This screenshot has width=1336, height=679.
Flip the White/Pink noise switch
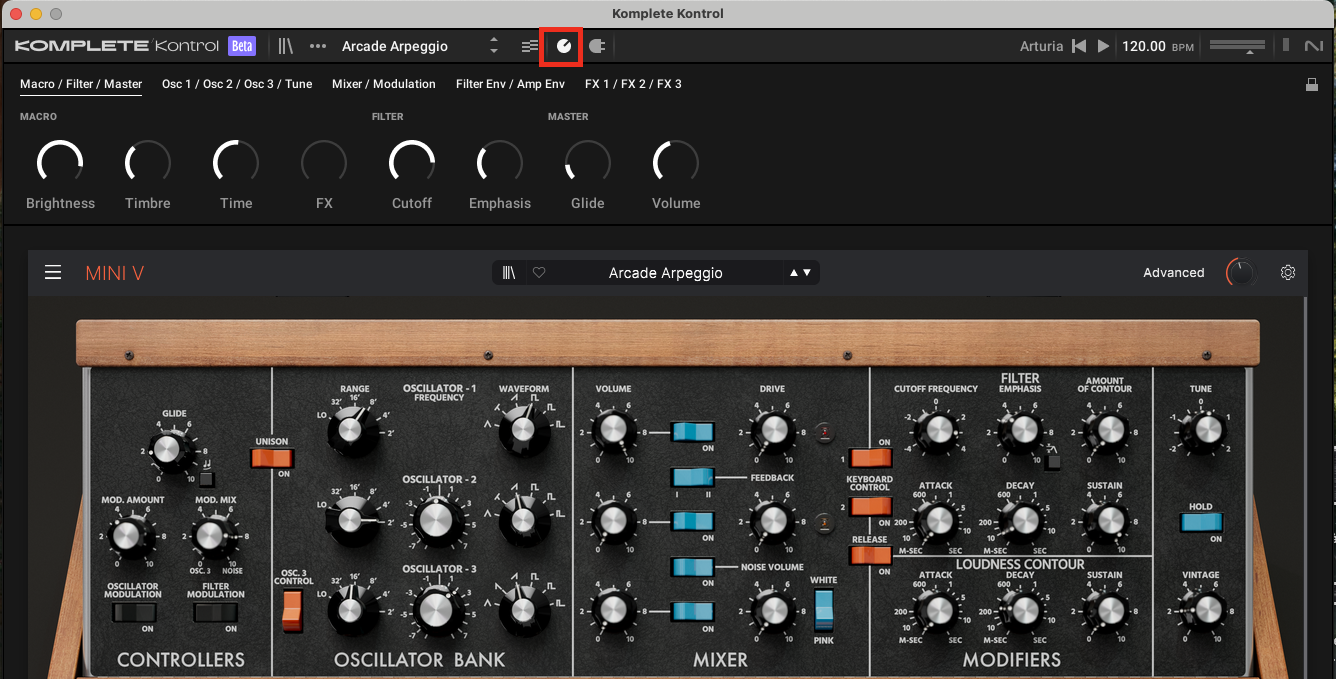click(823, 611)
